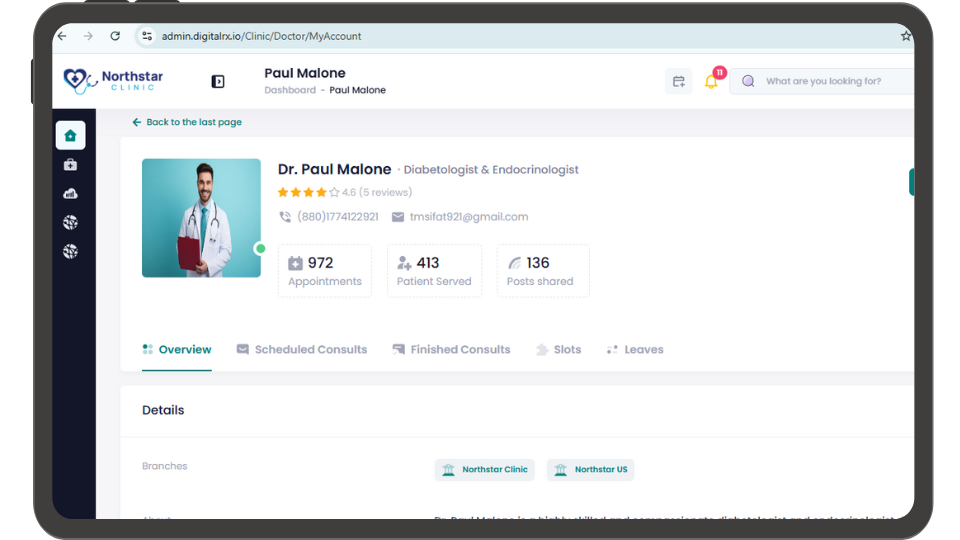This screenshot has height=540, width=960.
Task: Select the Overview tab
Action: click(x=177, y=350)
